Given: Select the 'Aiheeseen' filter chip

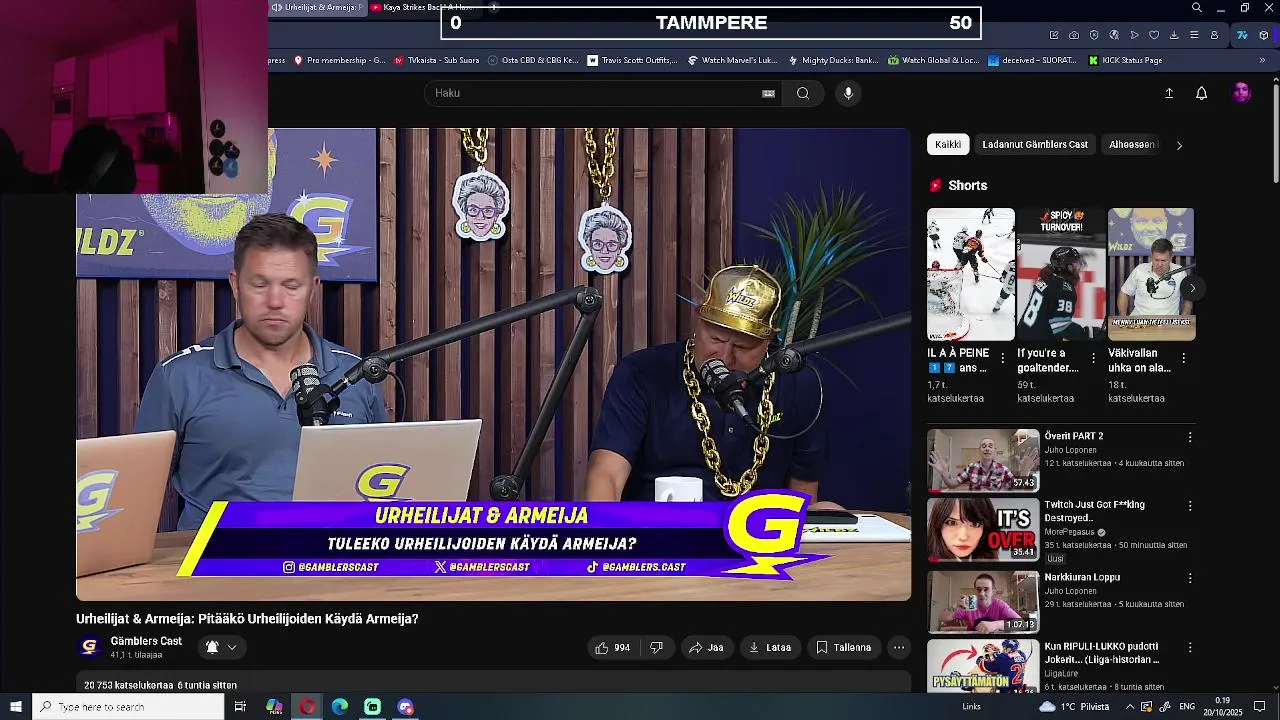Looking at the screenshot, I should tap(1131, 145).
